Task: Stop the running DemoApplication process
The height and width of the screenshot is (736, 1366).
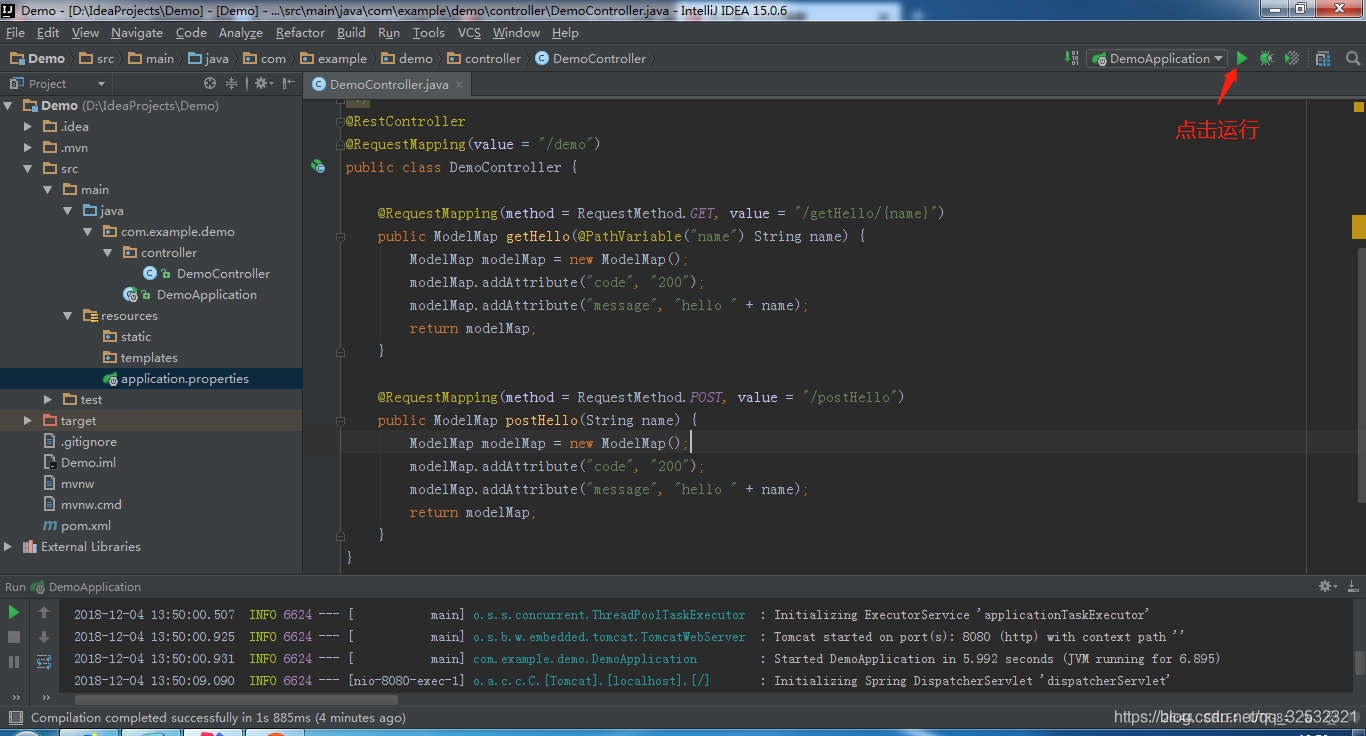Action: click(14, 637)
